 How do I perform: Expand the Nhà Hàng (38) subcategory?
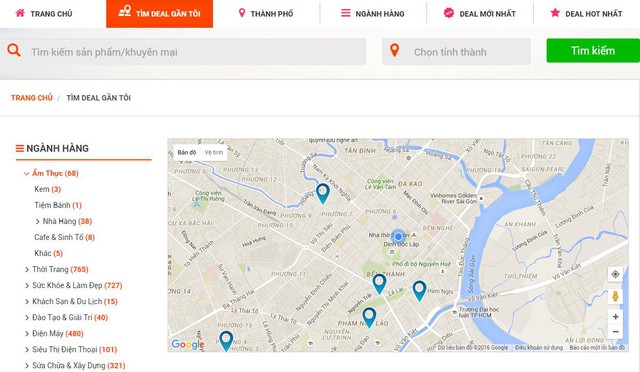click(64, 221)
